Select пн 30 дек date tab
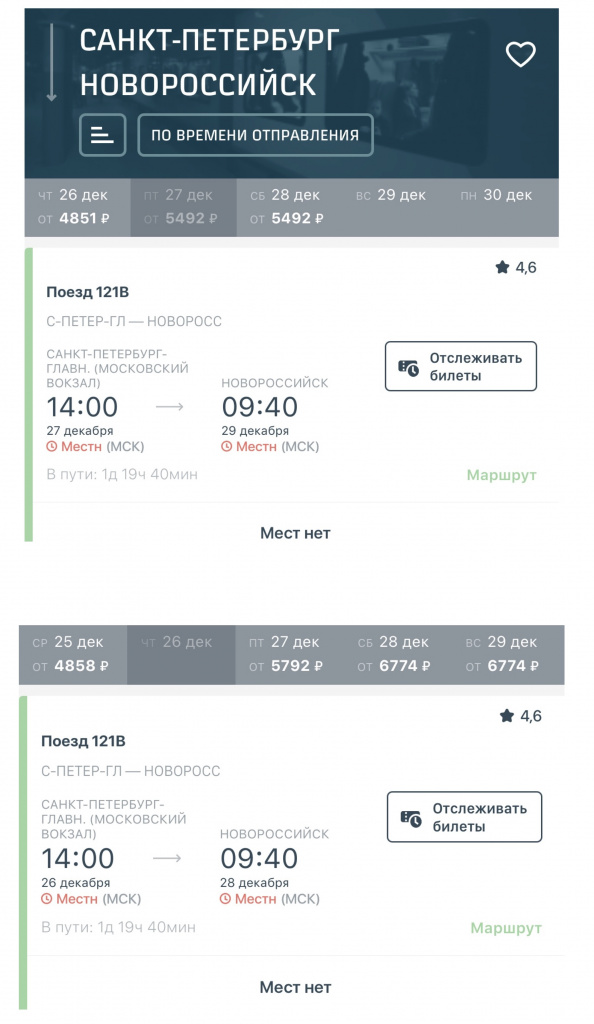Screen dimensions: 594x1024 click(x=503, y=207)
